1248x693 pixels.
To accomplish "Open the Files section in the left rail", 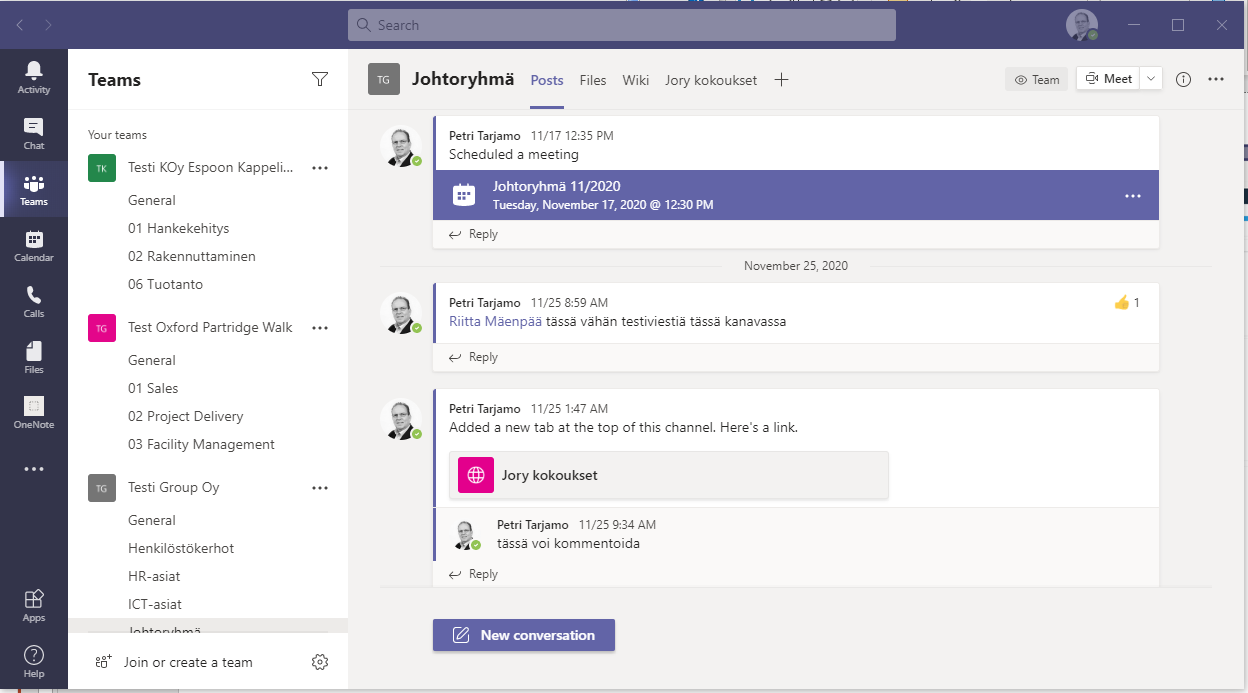I will click(34, 357).
